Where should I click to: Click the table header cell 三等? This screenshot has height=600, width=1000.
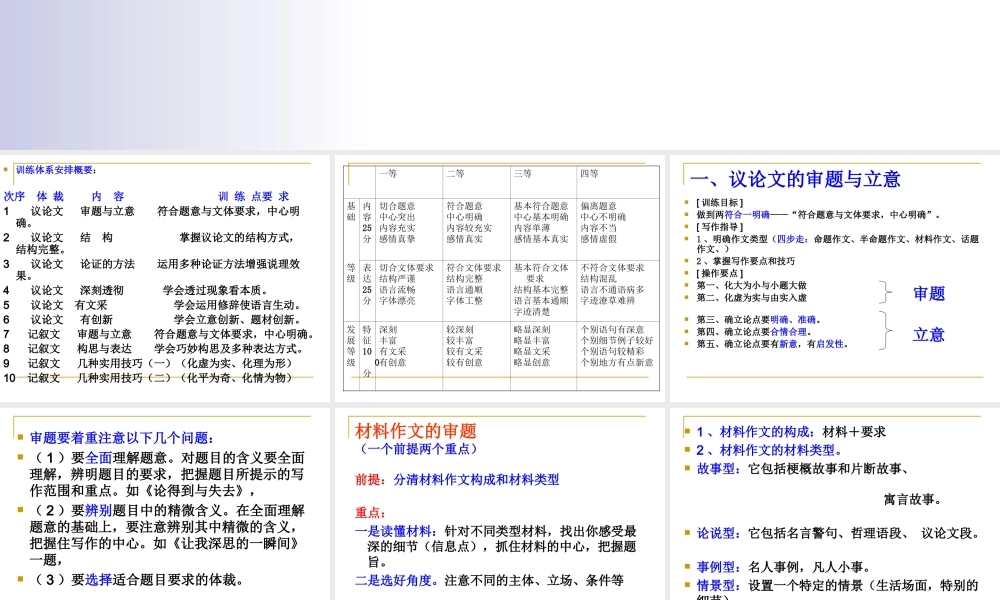[x=522, y=173]
